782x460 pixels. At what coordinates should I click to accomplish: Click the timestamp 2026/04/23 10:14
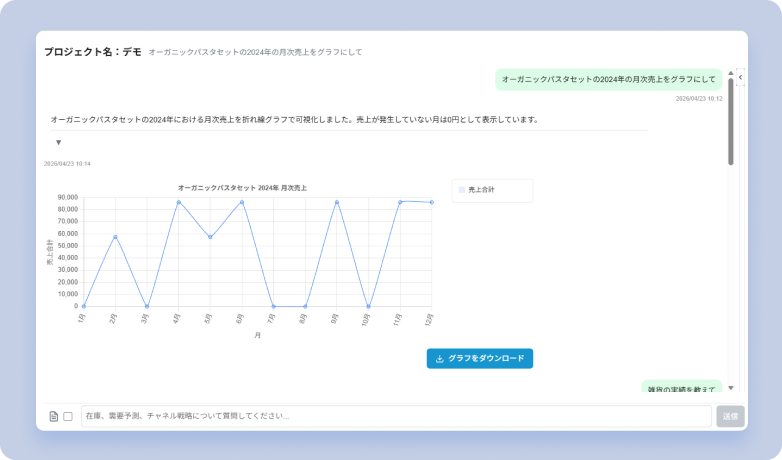[x=67, y=164]
